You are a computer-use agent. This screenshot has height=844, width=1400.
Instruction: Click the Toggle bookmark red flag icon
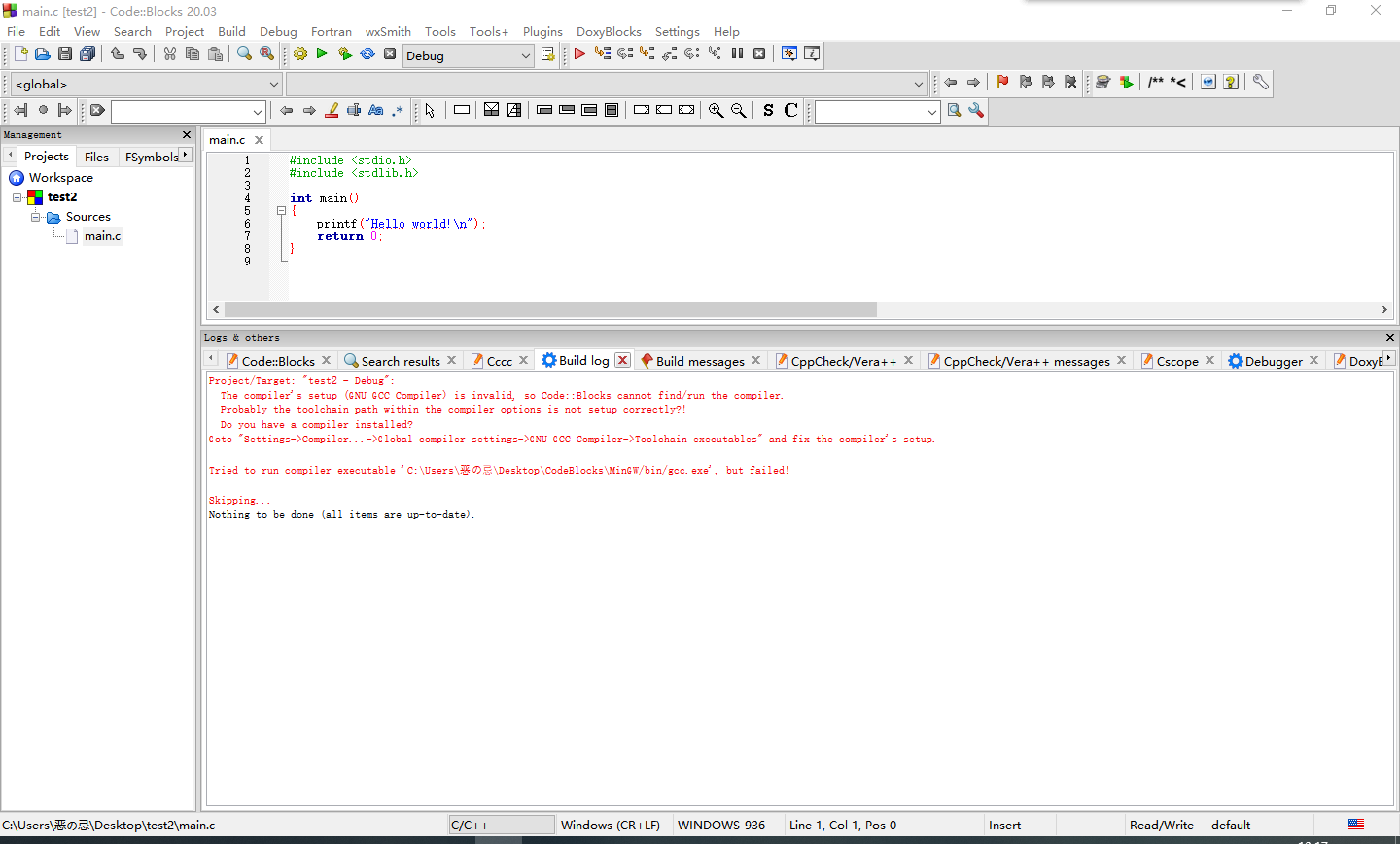(1002, 83)
